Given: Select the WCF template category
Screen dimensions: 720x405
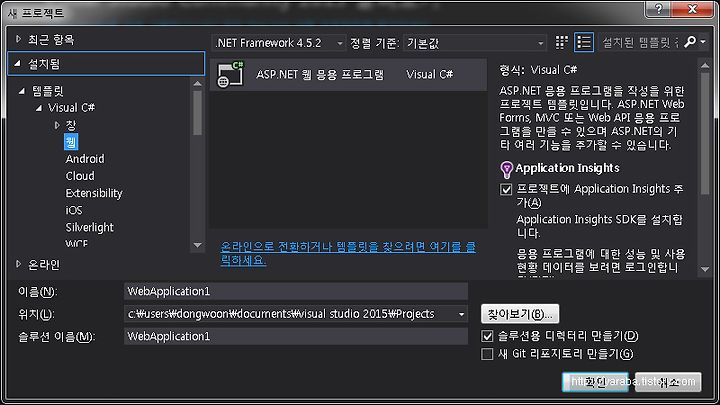Looking at the screenshot, I should 76,243.
